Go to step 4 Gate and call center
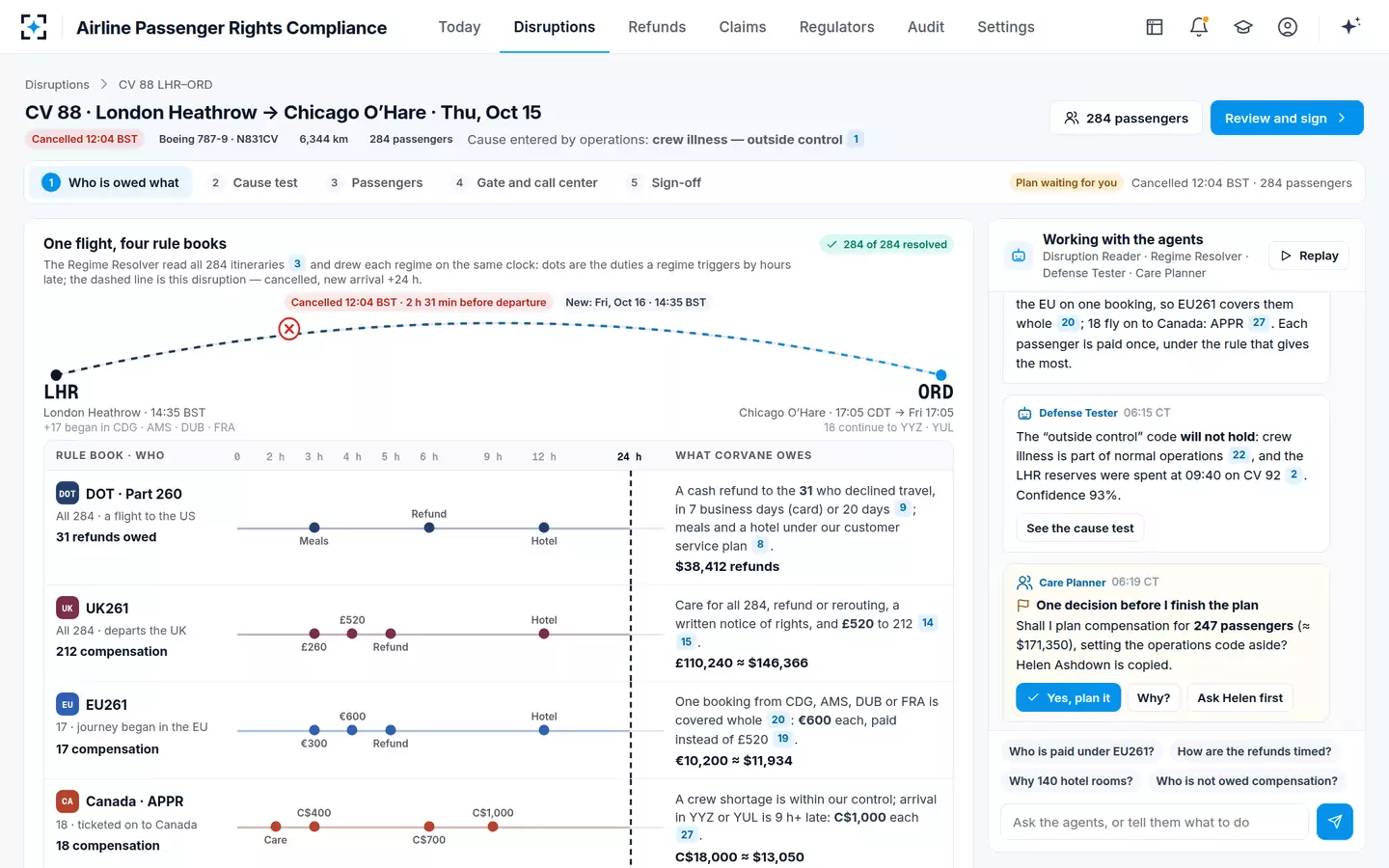1389x868 pixels. pos(526,182)
